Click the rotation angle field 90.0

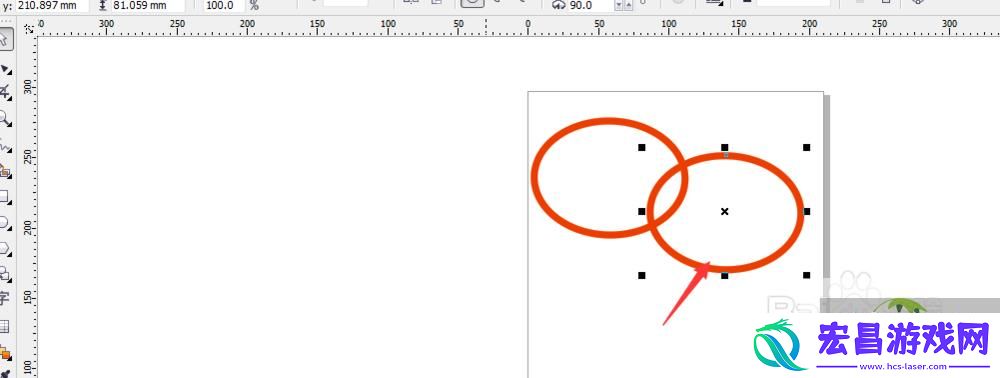591,6
